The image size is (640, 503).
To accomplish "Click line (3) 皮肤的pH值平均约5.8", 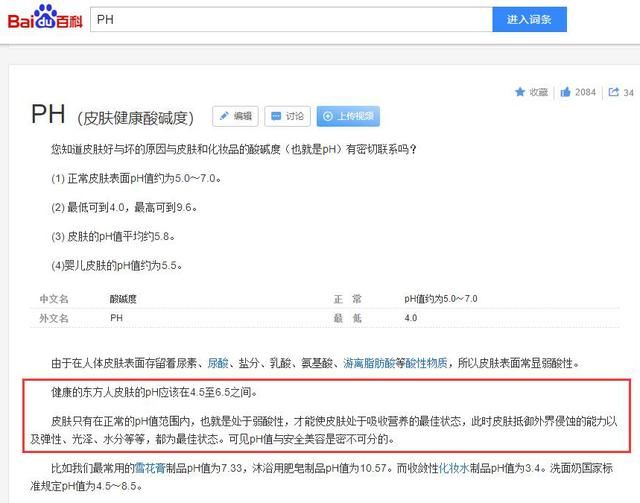I will tap(113, 236).
